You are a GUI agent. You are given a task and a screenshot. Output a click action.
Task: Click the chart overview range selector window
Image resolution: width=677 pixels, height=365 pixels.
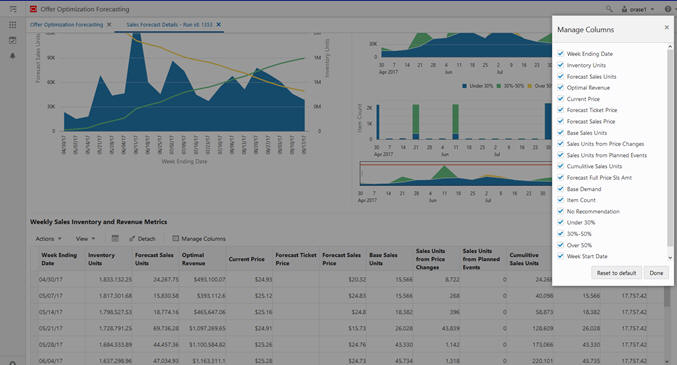[456, 174]
